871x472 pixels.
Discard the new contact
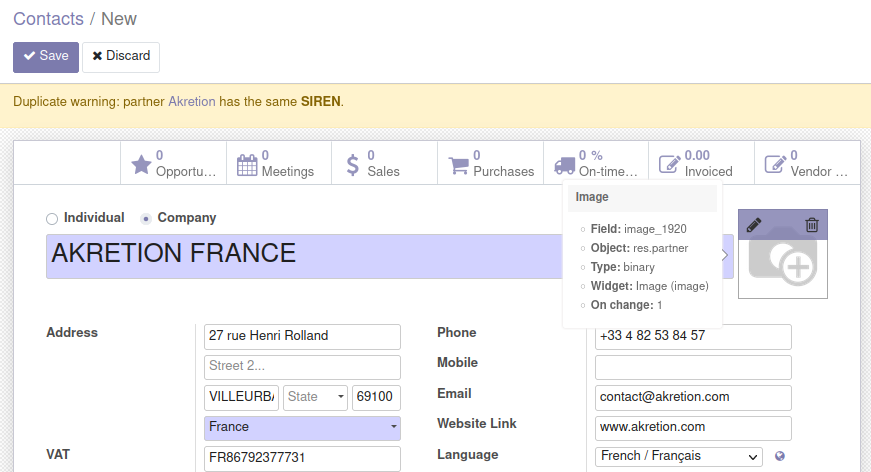coord(121,57)
